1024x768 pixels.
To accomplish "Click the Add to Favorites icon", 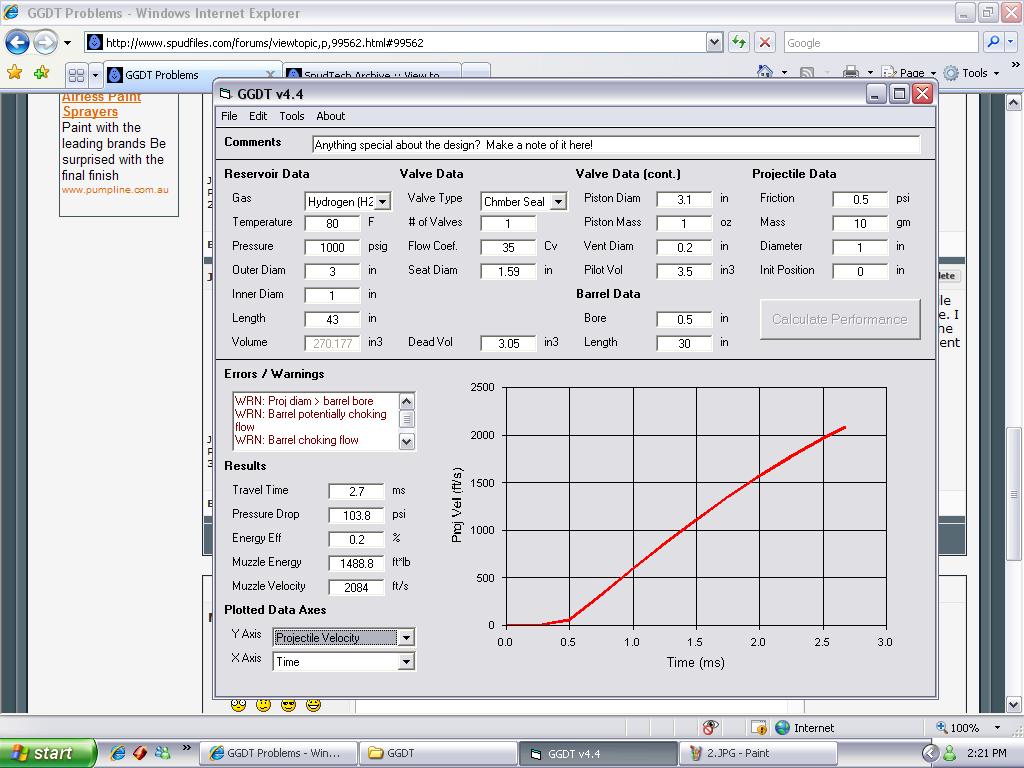I will click(41, 73).
